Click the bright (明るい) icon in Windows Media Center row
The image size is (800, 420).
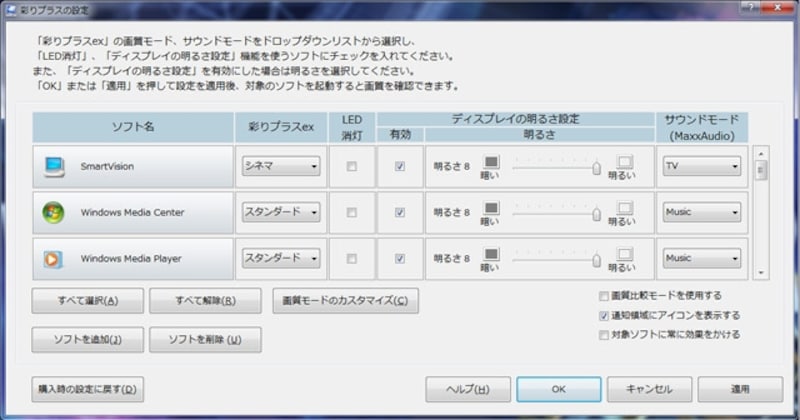[x=624, y=208]
